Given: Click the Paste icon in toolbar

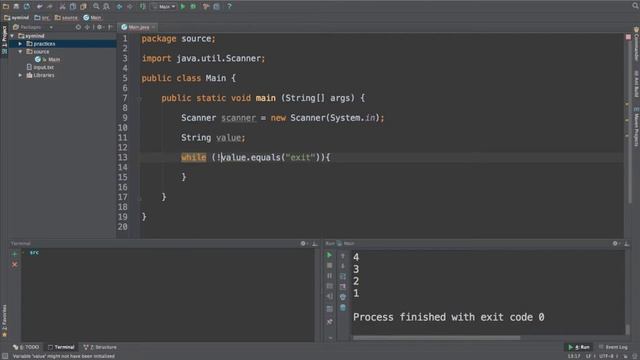Looking at the screenshot, I should tap(83, 7).
